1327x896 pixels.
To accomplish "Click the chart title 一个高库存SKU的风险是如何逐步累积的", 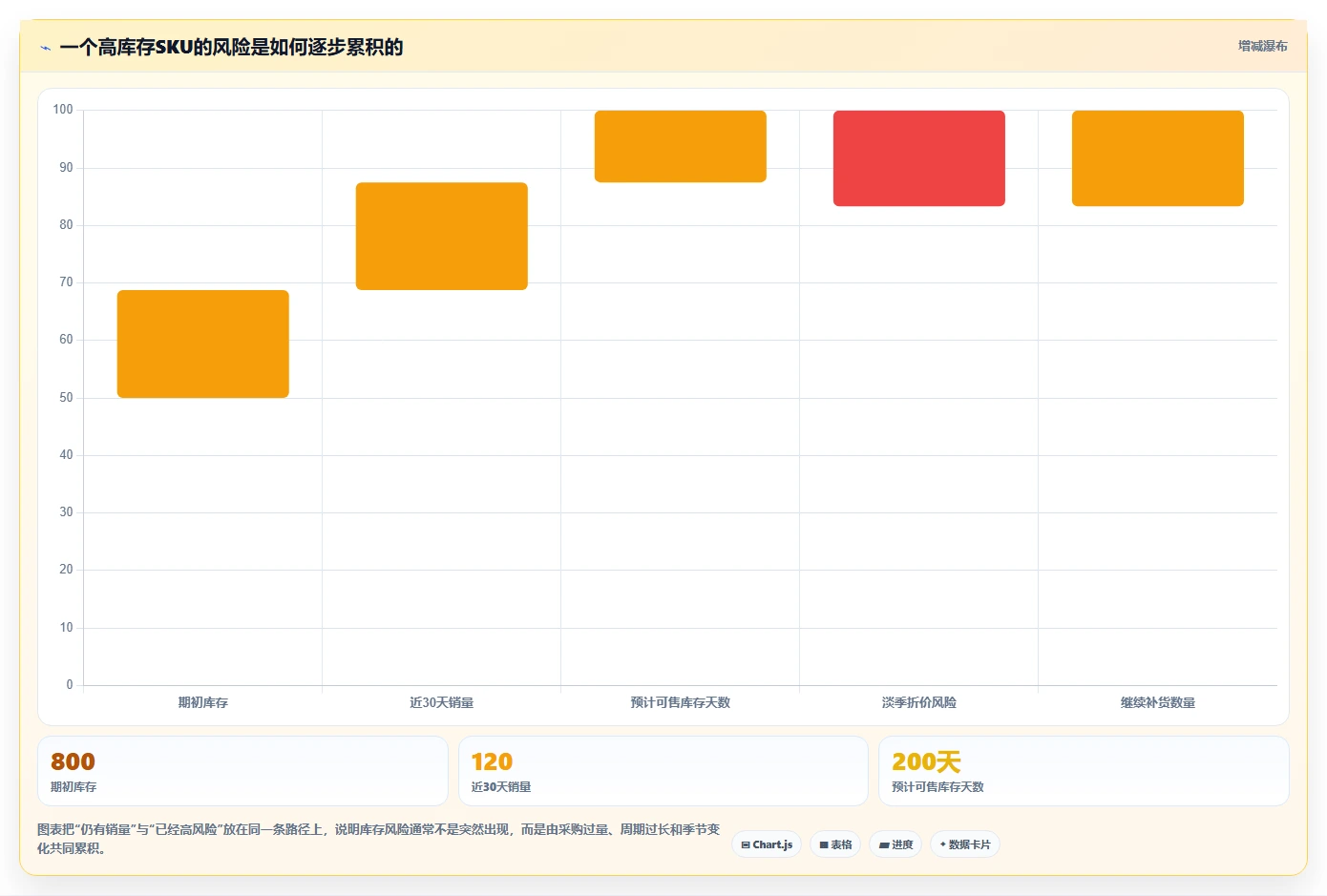I will point(231,47).
